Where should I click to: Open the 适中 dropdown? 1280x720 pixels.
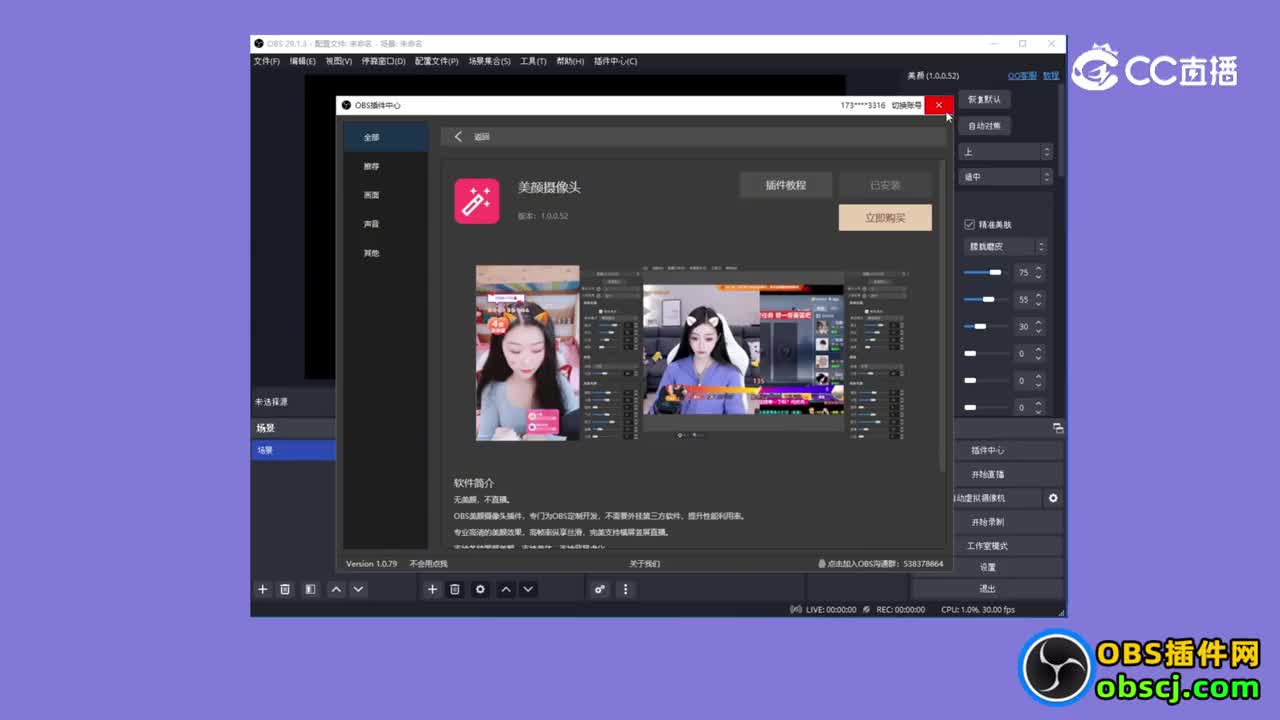pyautogui.click(x=1005, y=177)
